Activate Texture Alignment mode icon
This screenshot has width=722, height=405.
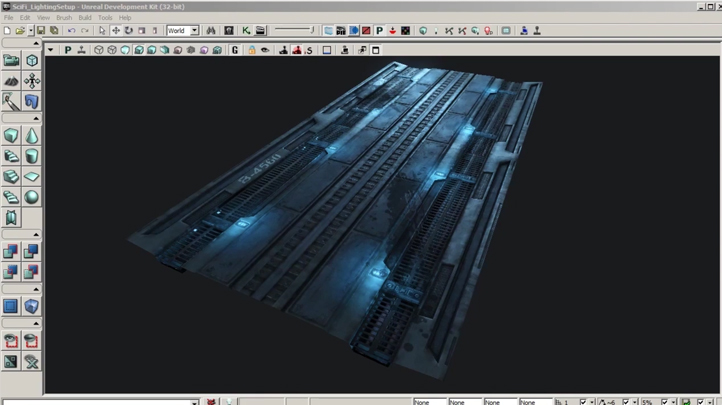tap(32, 81)
